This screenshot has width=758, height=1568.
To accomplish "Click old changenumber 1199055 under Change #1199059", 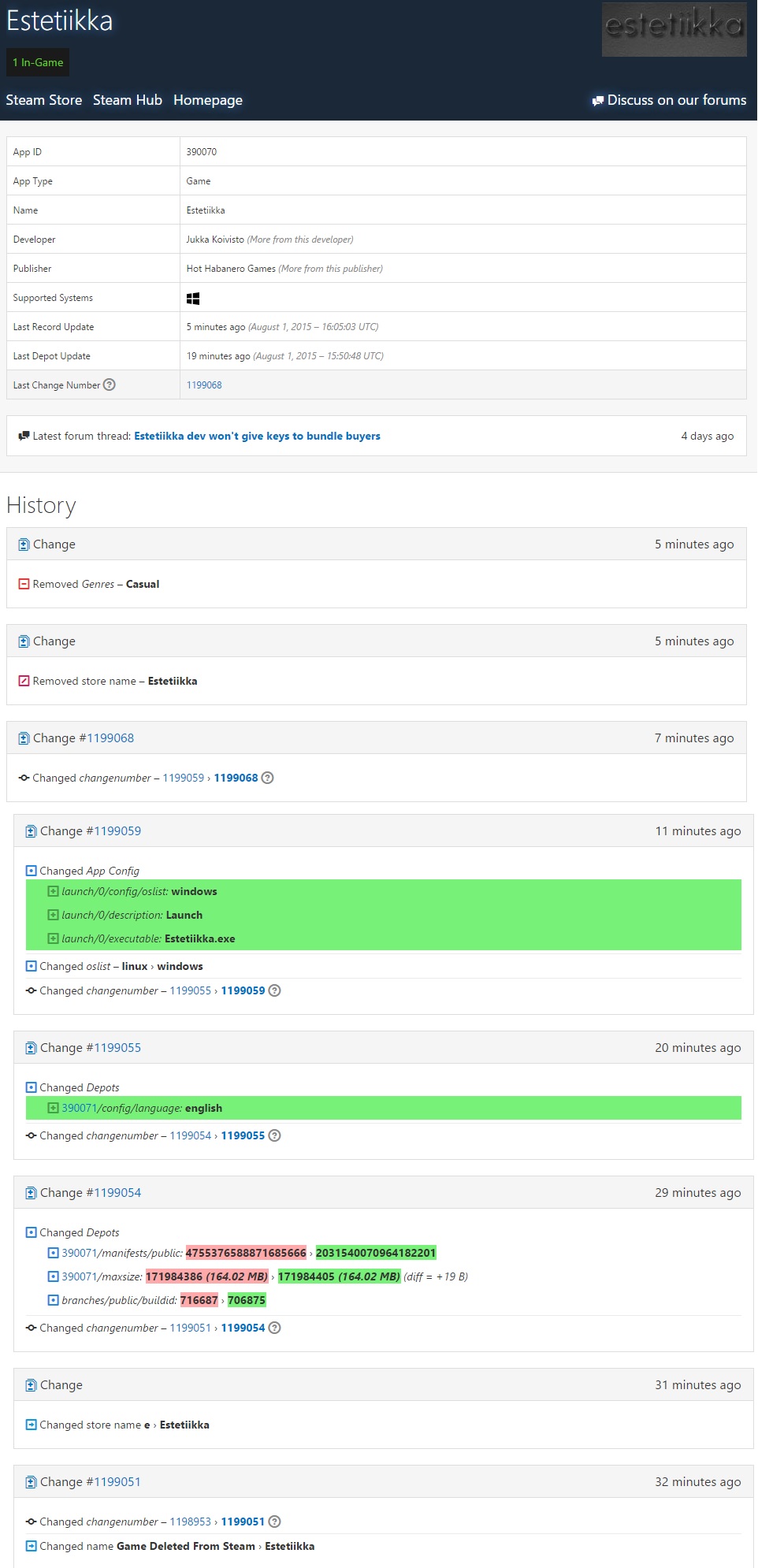I will click(190, 990).
